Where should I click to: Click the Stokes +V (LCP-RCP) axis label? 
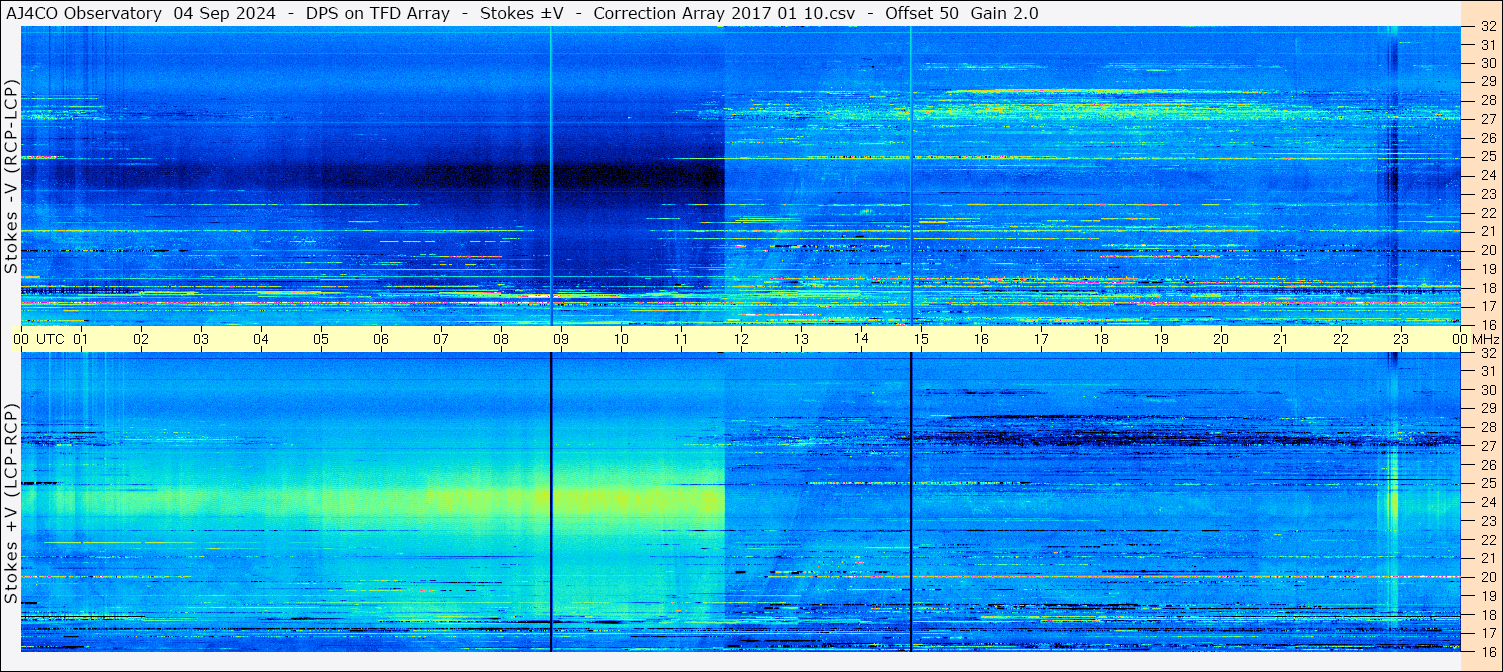click(x=11, y=504)
